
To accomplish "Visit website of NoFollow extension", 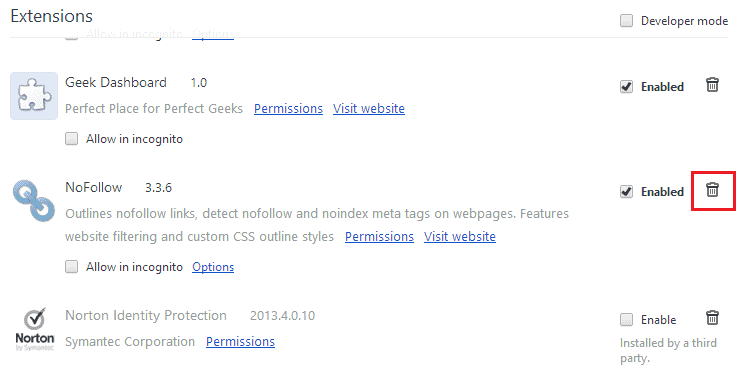I will coord(460,237).
